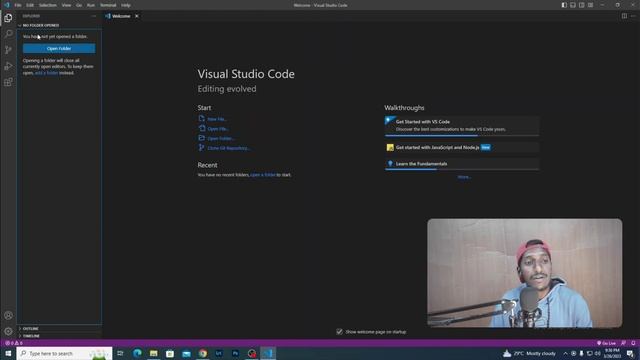Open the Selection menu
Screen dimensions: 640x360
coord(48,5)
